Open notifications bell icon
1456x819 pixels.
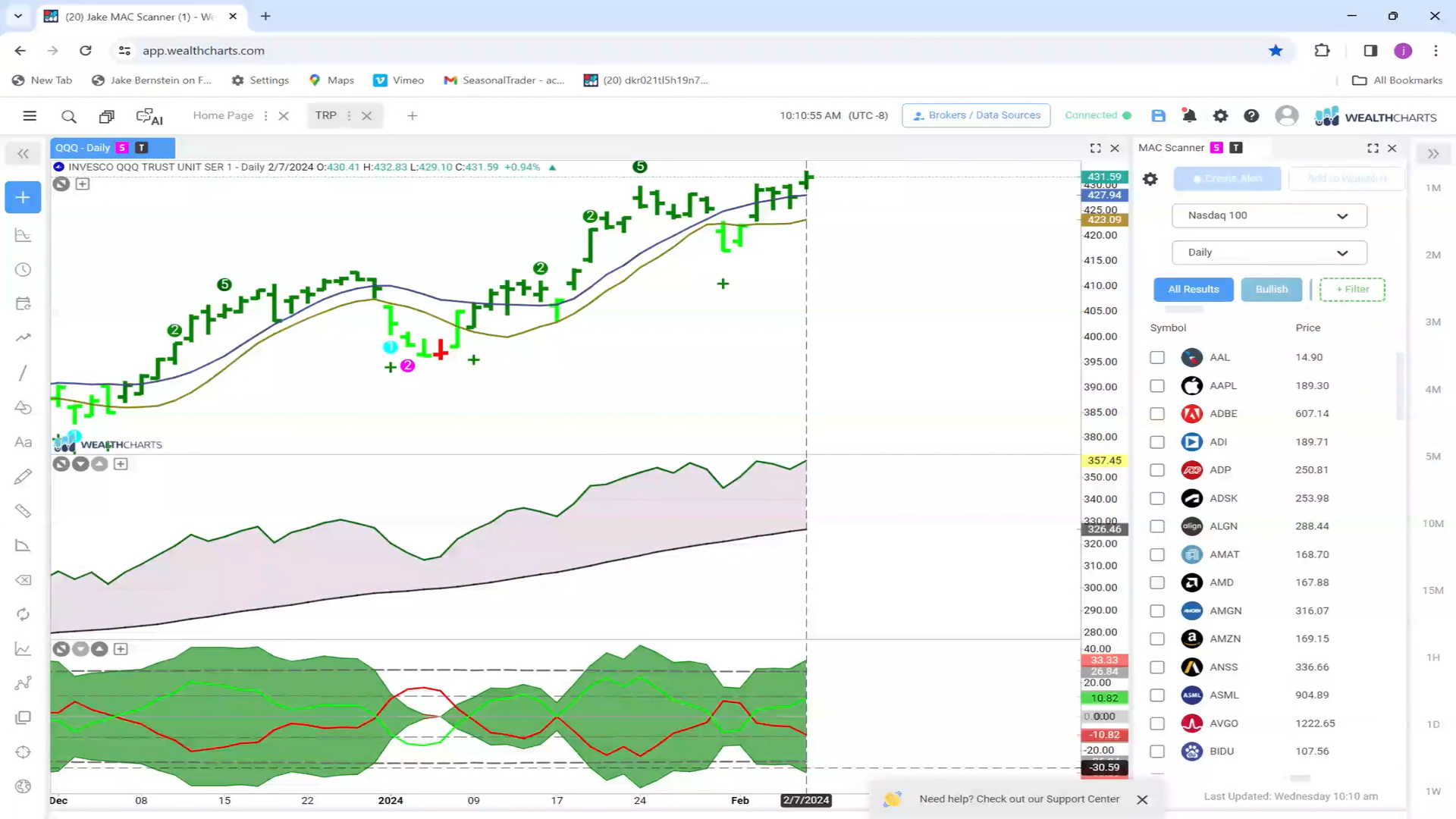pos(1189,115)
